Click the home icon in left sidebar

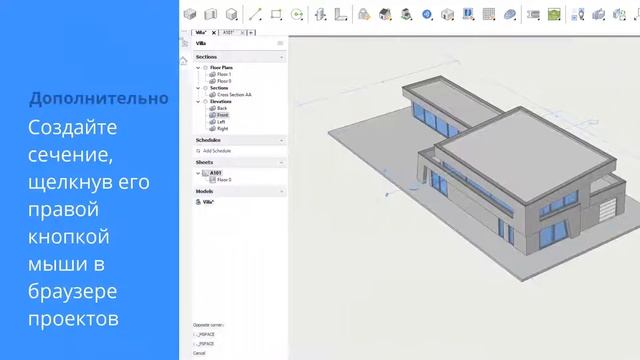184,61
